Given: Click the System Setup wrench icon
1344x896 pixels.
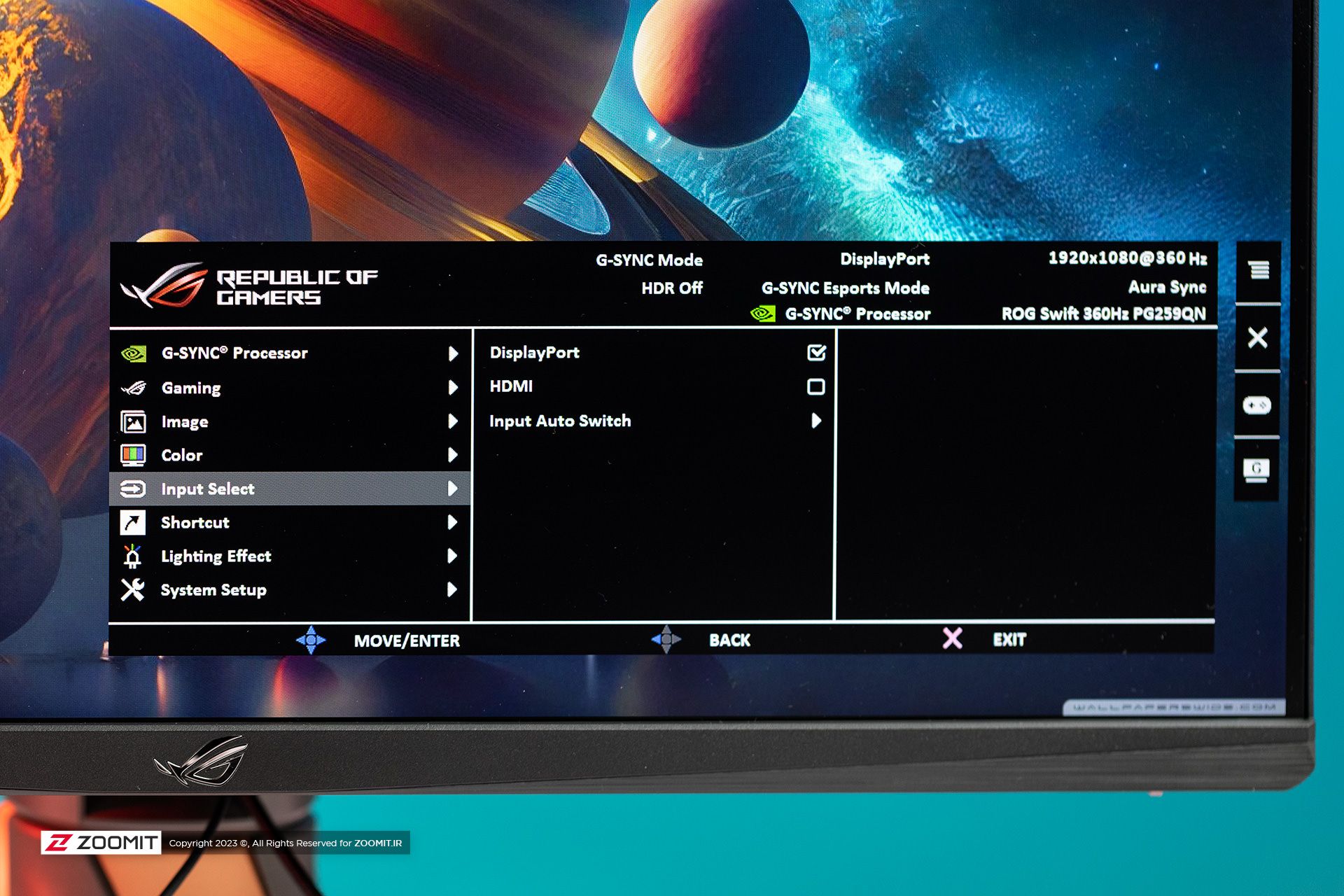Looking at the screenshot, I should click(x=132, y=589).
